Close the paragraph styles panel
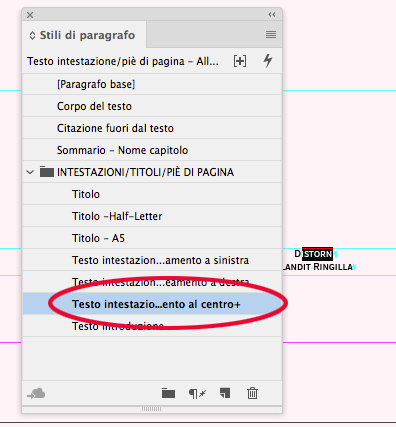Image resolution: width=396 pixels, height=427 pixels. tap(30, 15)
